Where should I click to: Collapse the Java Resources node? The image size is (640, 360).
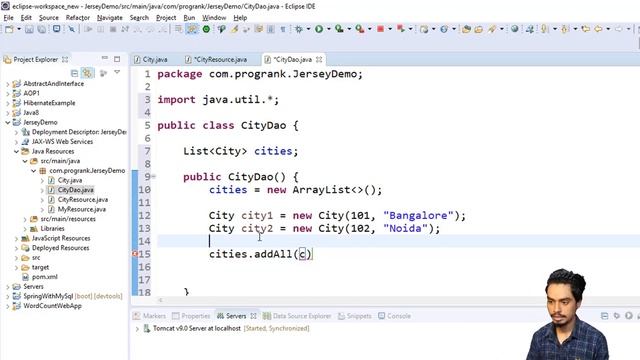[x=16, y=151]
